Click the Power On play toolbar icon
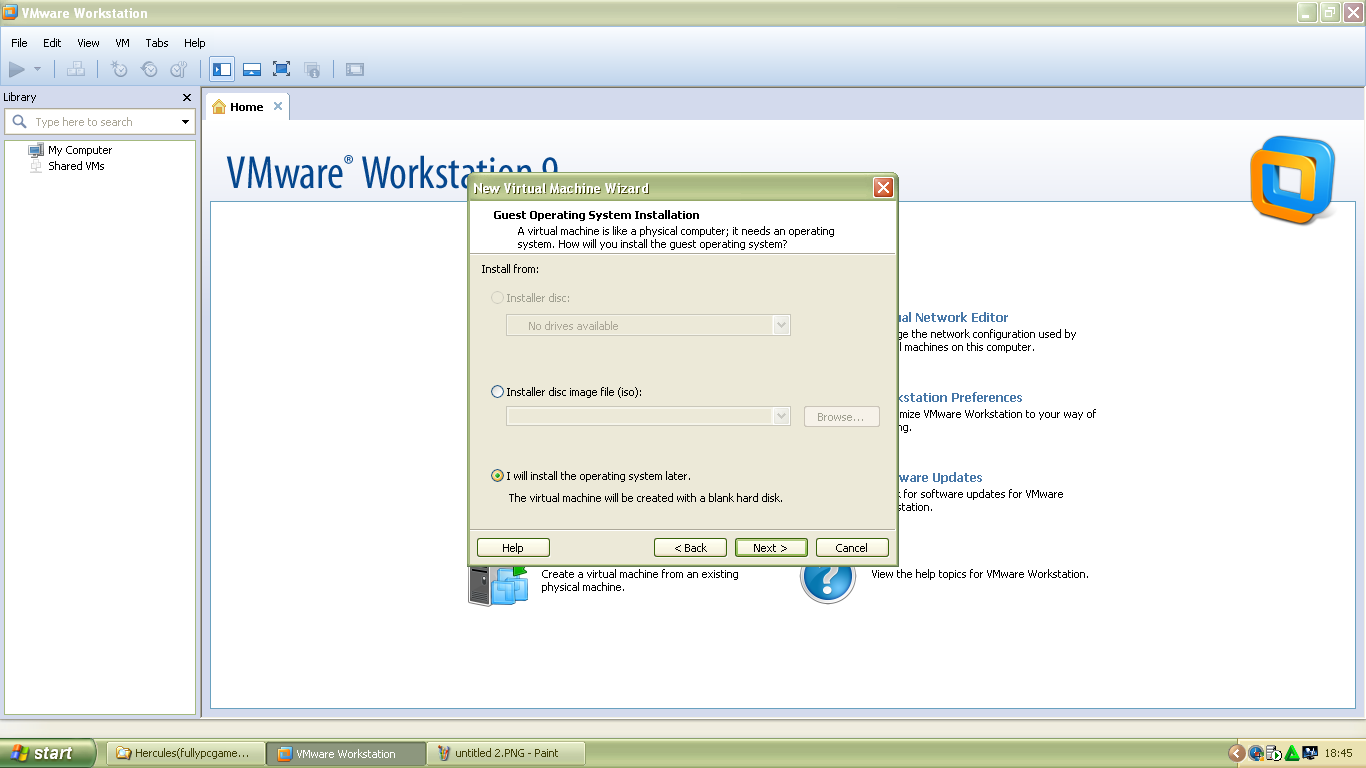Screen dimensions: 1366x768 pos(16,69)
